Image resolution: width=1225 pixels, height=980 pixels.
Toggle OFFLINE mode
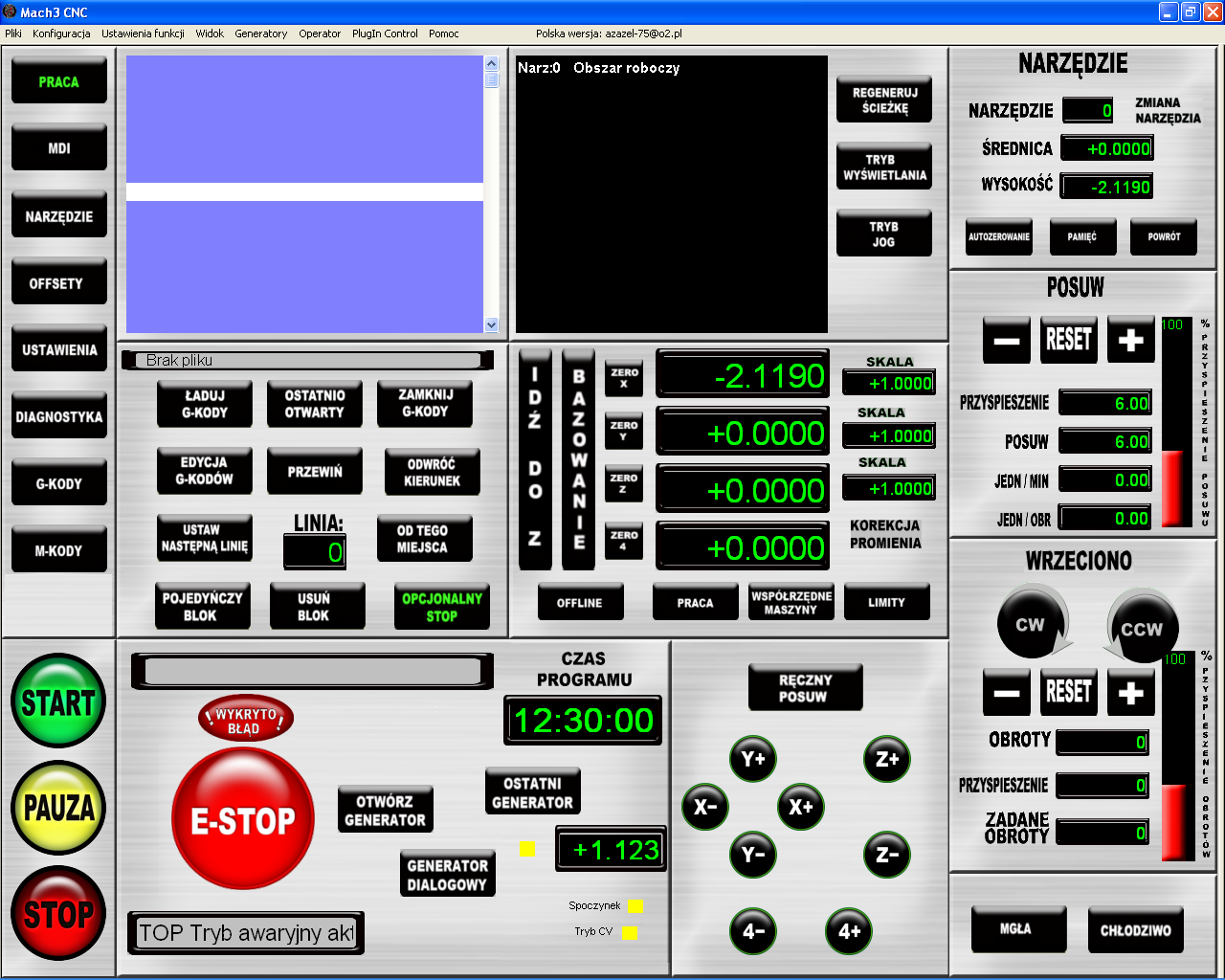click(580, 603)
